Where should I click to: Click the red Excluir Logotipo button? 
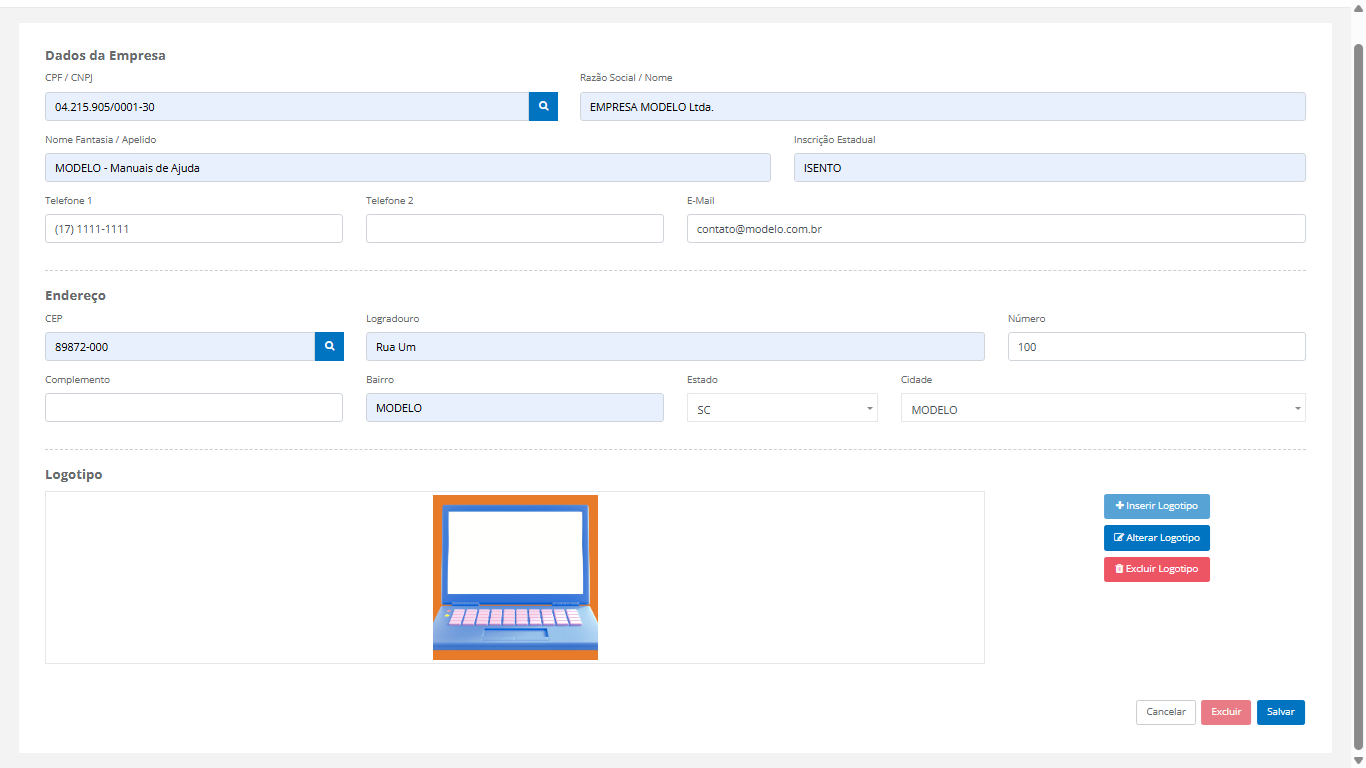1156,569
